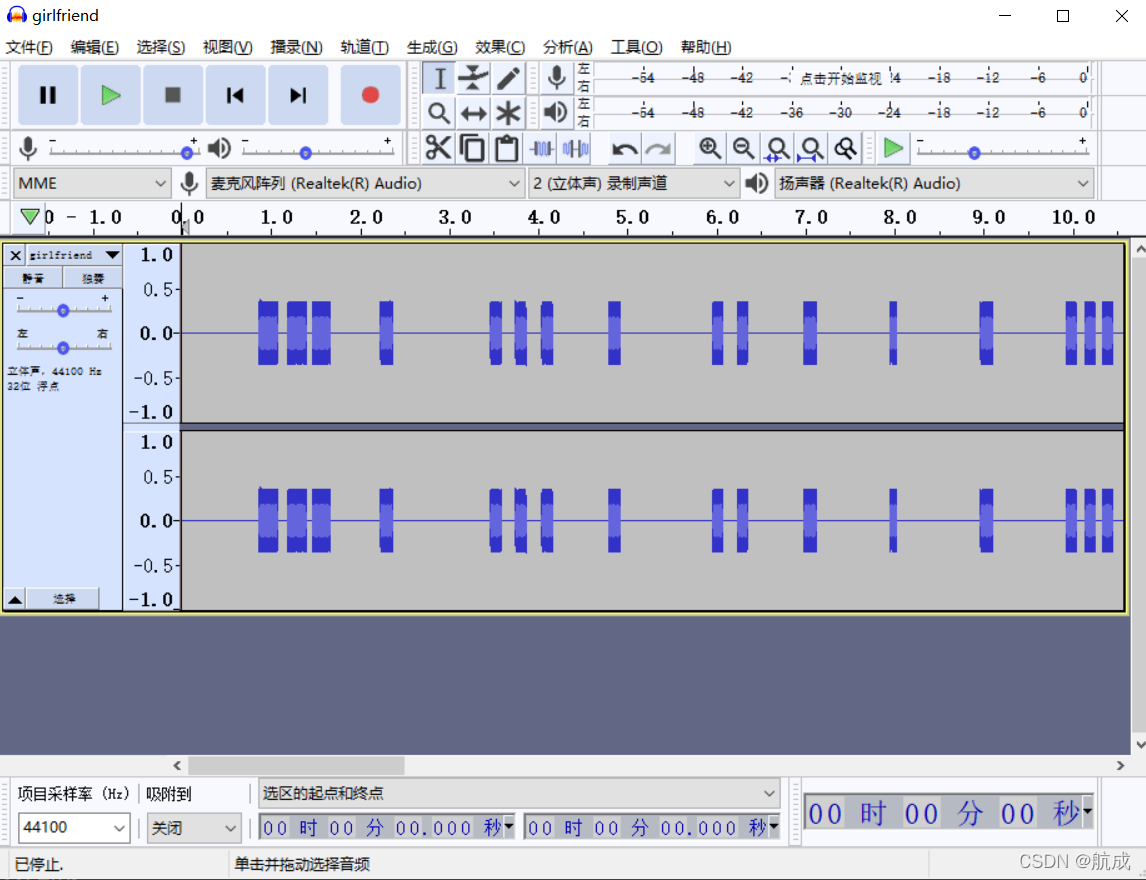Click the selection start time field

387,827
